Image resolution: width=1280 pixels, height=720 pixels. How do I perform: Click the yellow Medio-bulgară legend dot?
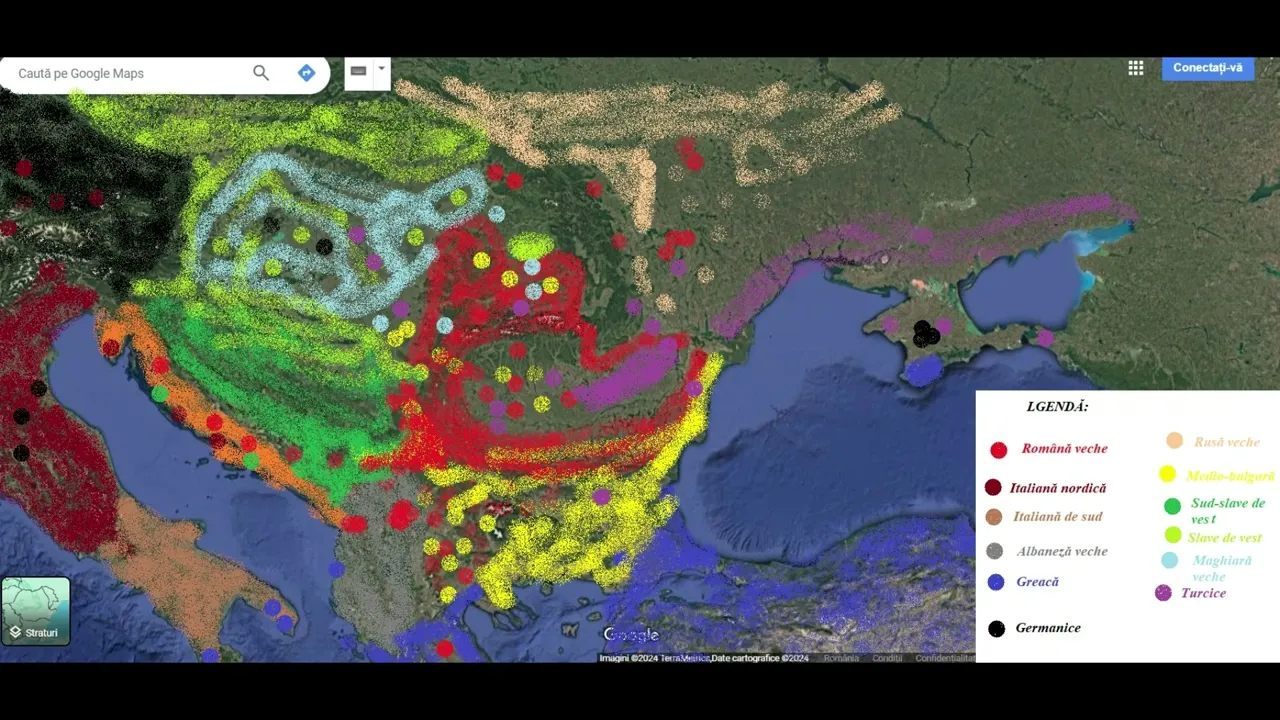click(1167, 474)
